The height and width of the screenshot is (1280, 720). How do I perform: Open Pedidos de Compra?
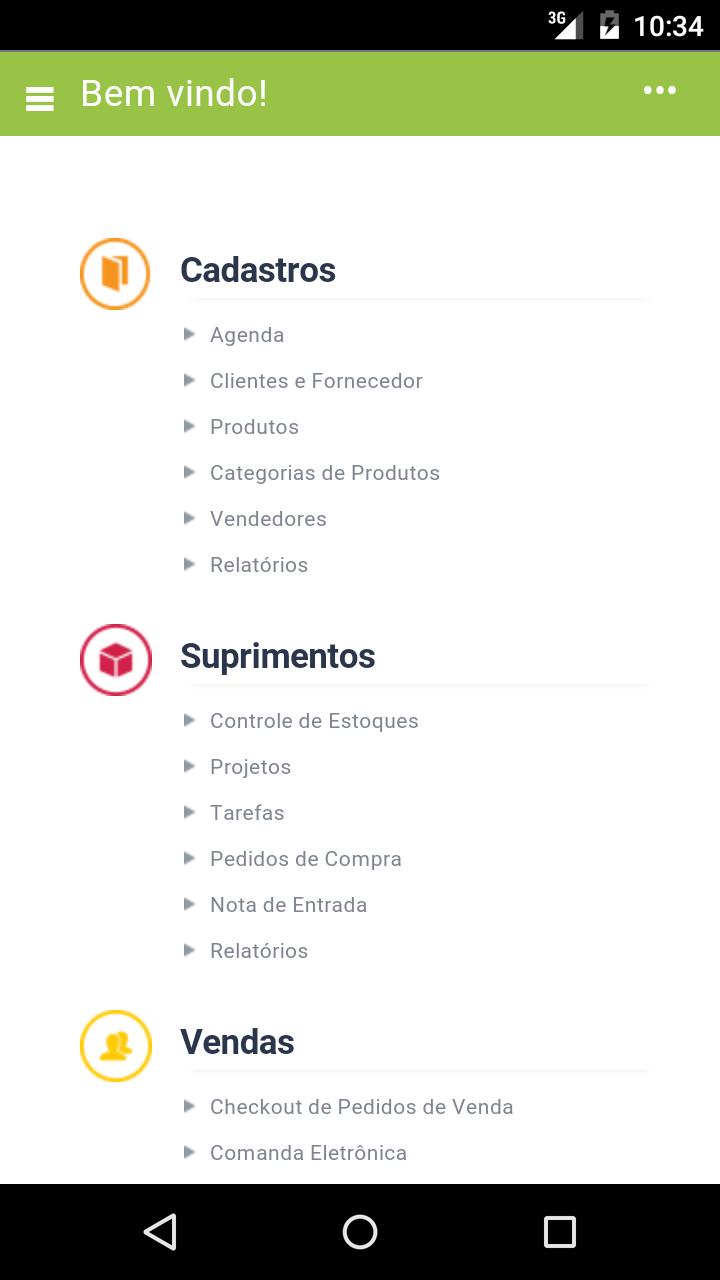pos(306,859)
